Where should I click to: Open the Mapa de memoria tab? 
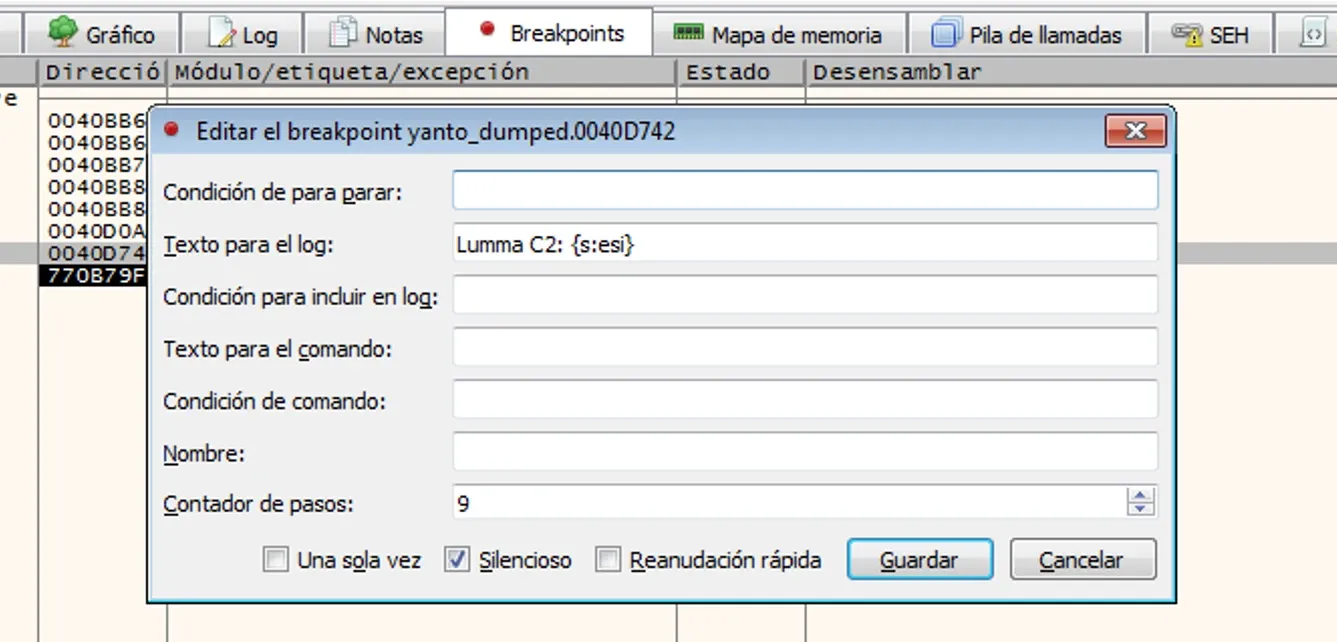[x=780, y=34]
